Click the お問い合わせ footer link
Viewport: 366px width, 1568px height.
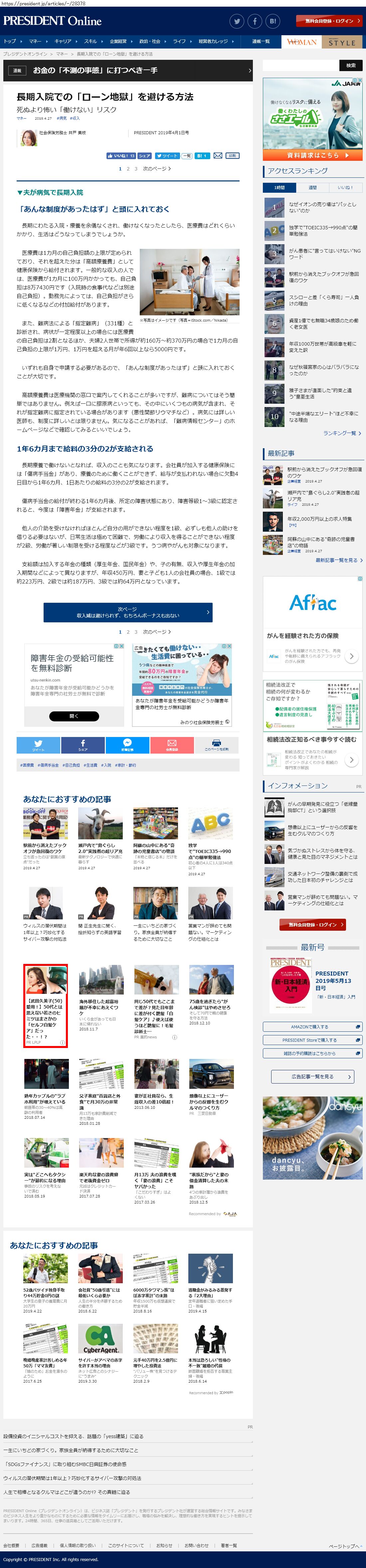[196, 1545]
